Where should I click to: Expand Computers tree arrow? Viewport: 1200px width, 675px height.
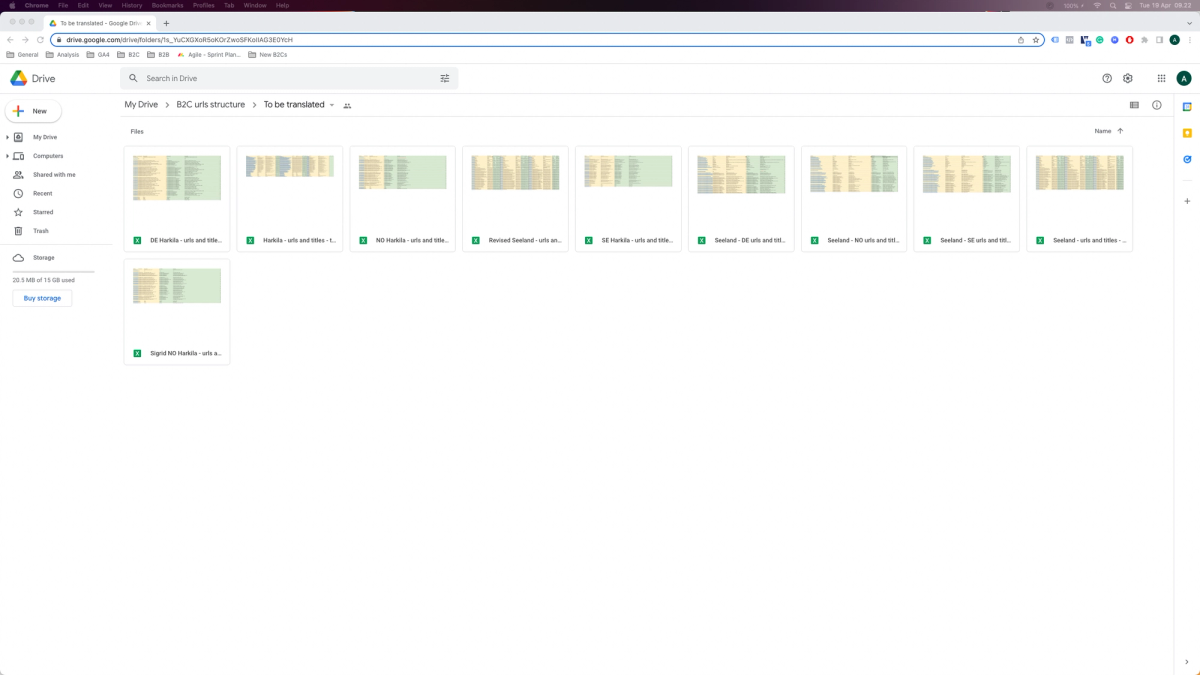point(8,156)
